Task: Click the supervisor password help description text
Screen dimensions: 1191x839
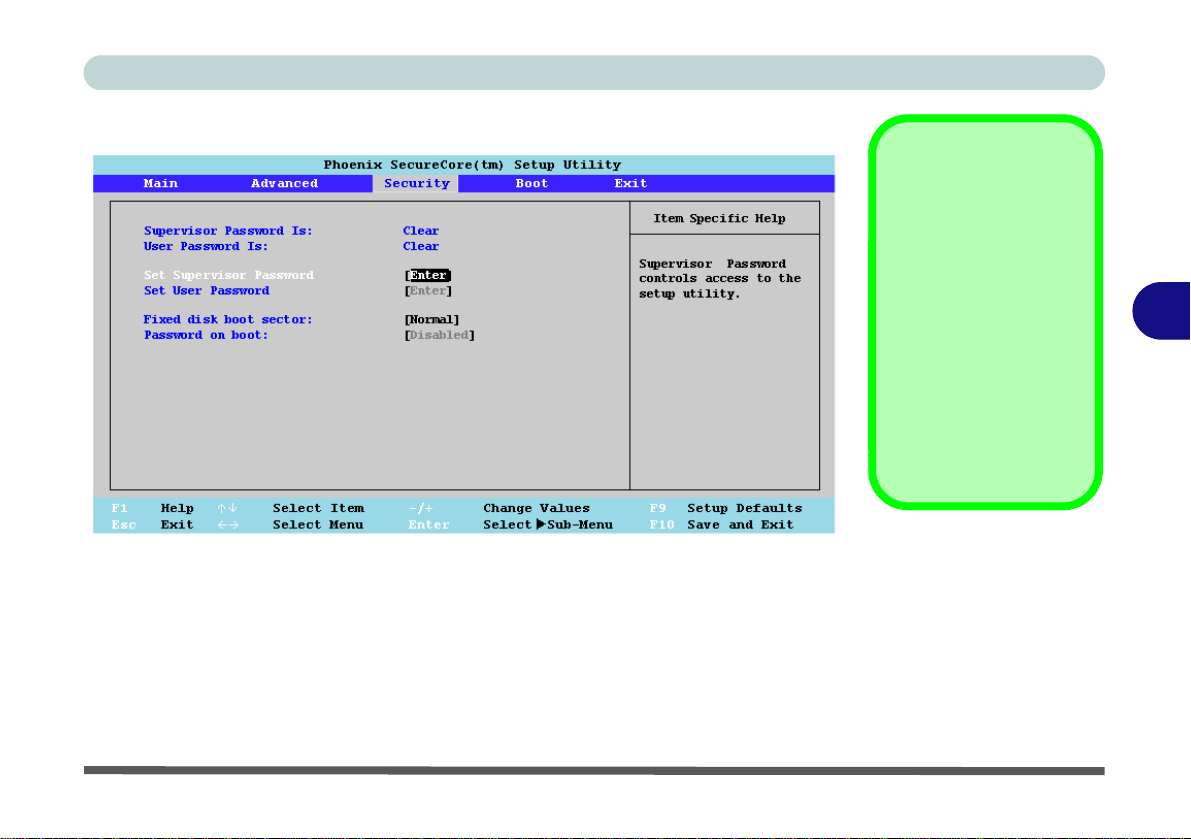Action: [720, 279]
